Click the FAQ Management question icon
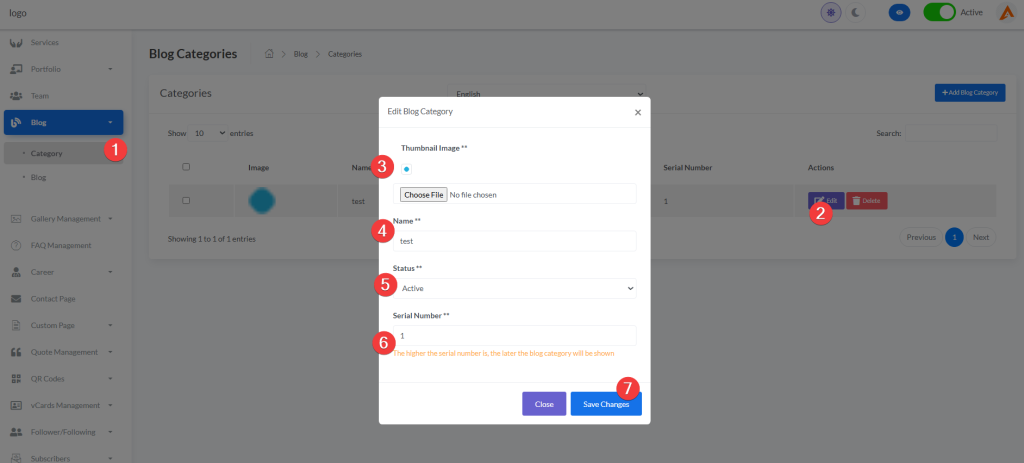Image resolution: width=1024 pixels, height=463 pixels. [x=16, y=245]
